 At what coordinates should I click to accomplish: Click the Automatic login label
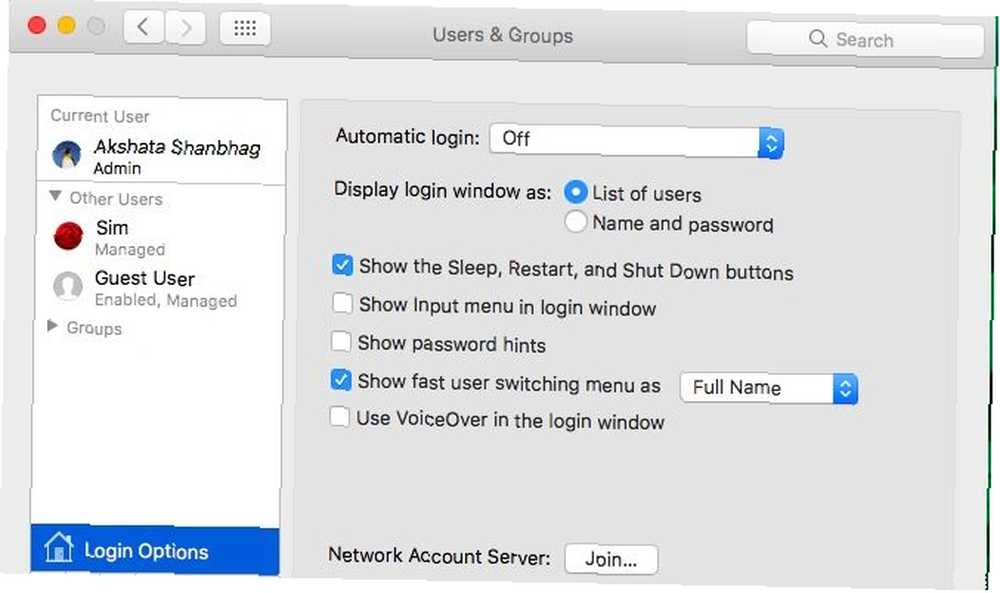408,136
